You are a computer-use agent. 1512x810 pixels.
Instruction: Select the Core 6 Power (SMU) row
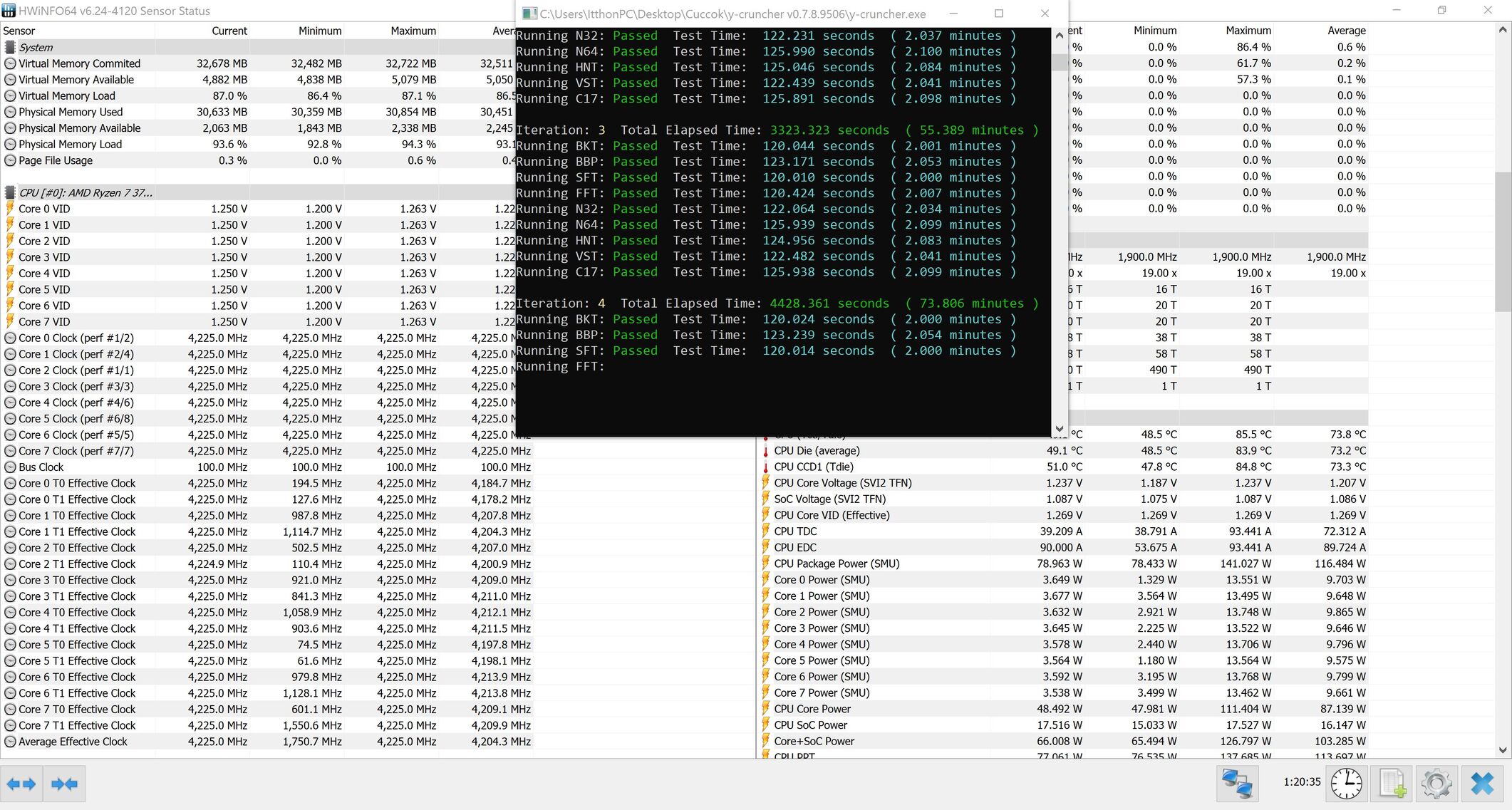coord(1063,677)
